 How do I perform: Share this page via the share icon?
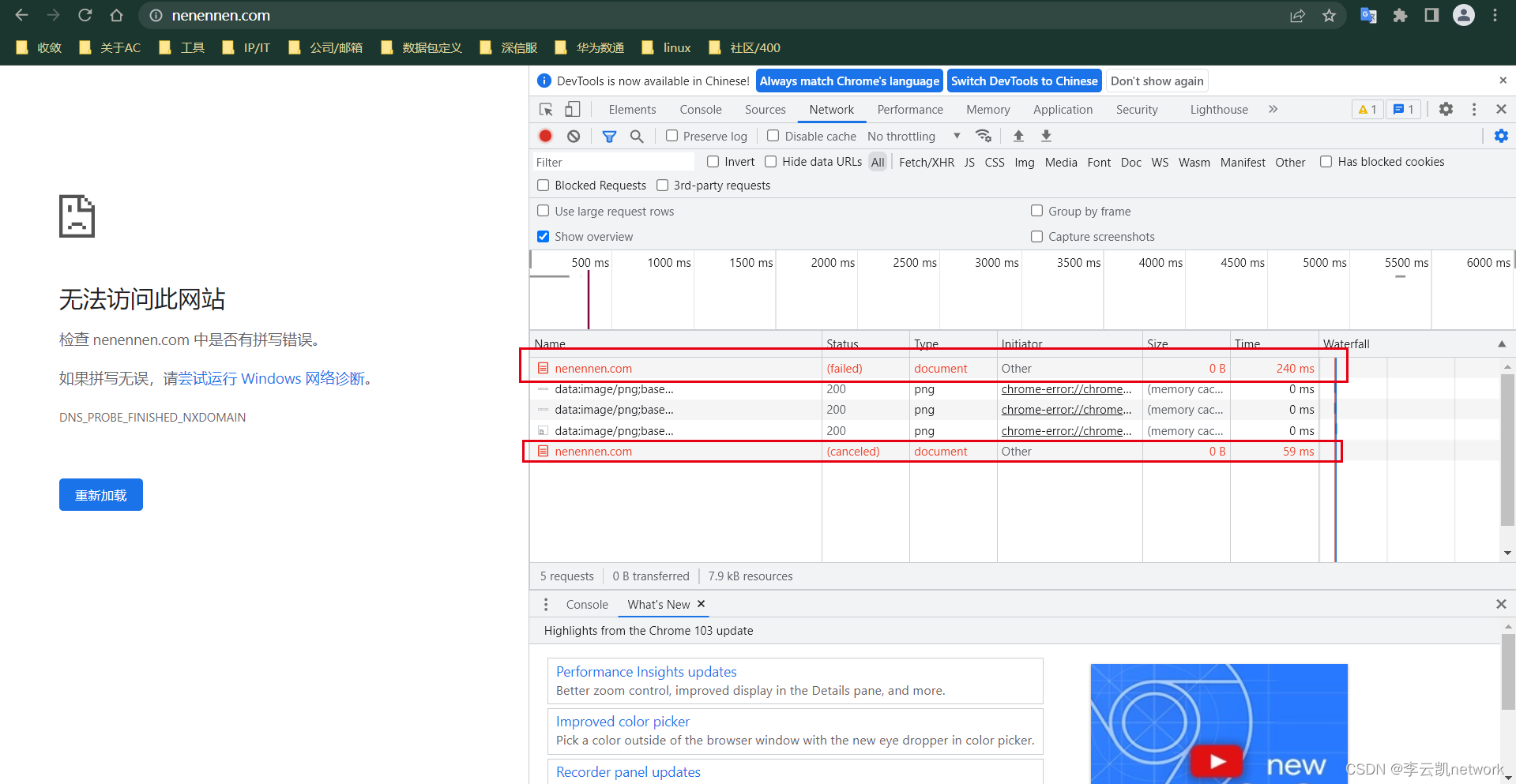tap(1297, 16)
